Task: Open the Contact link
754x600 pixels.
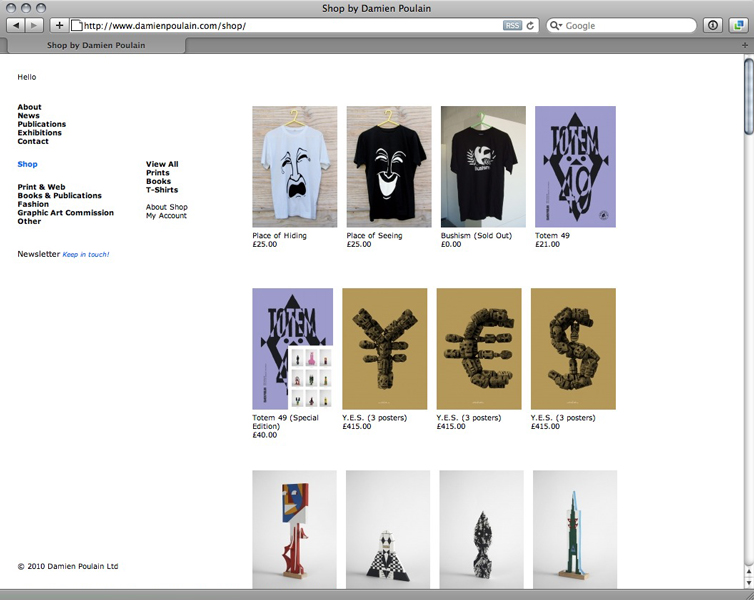Action: pos(33,141)
